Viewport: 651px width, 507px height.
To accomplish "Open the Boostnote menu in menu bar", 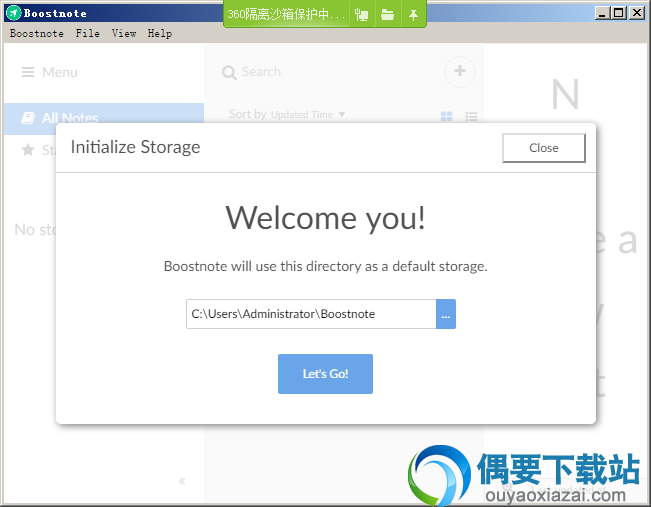I will (37, 33).
